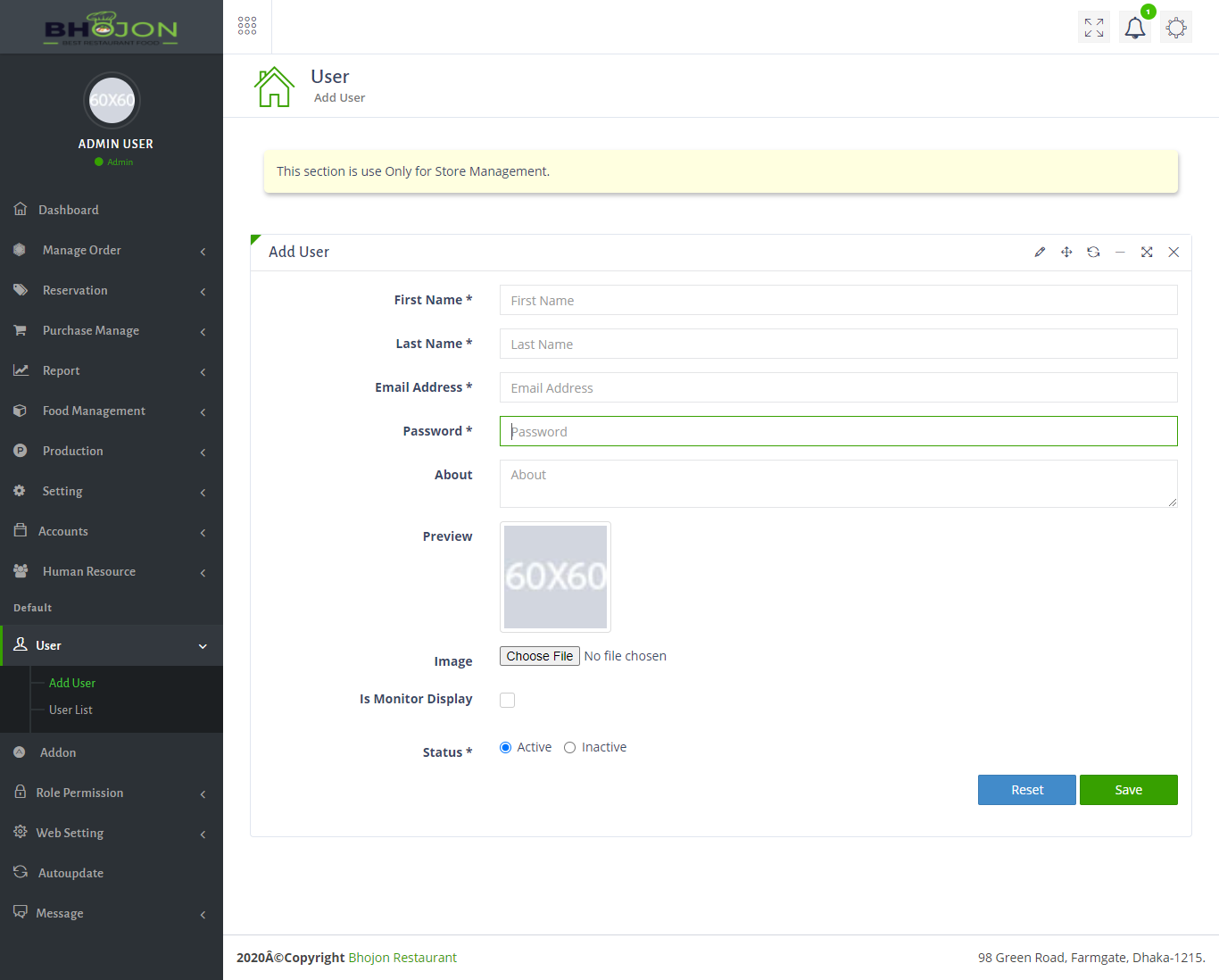
Task: Click the refresh icon in Add User panel
Action: tap(1093, 253)
